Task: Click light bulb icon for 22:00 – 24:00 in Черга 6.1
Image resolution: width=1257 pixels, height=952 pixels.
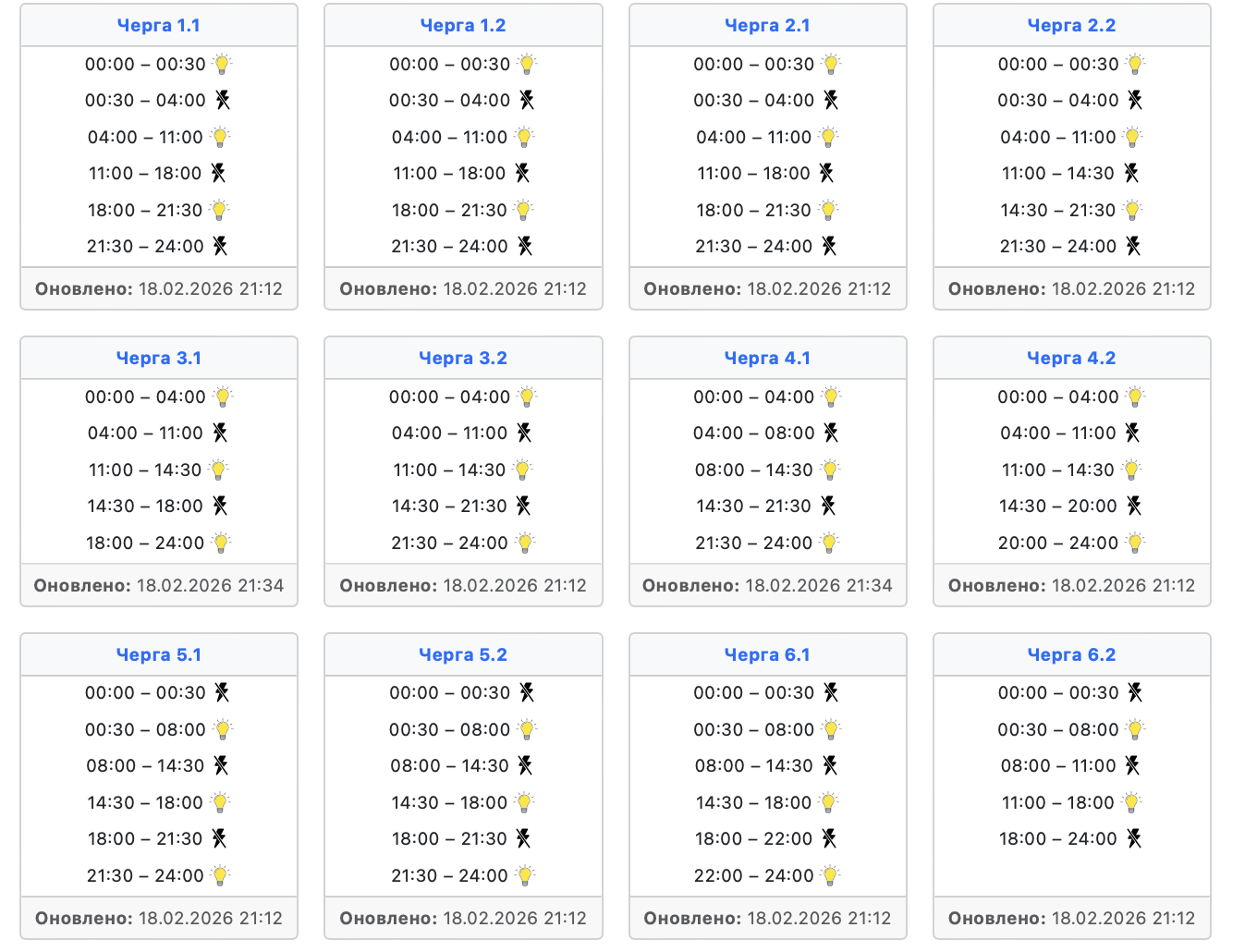Action: [830, 875]
